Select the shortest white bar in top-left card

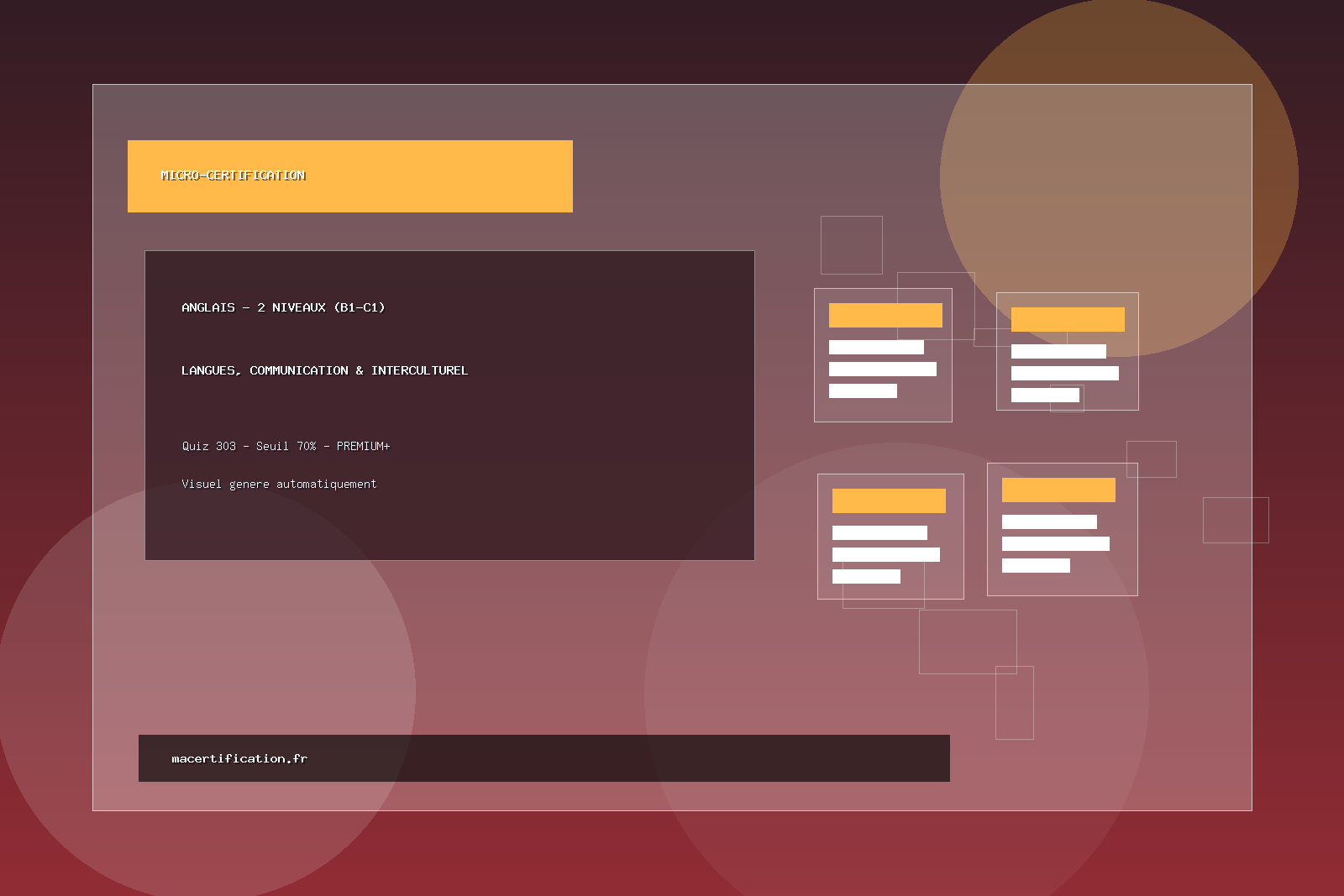[x=863, y=390]
